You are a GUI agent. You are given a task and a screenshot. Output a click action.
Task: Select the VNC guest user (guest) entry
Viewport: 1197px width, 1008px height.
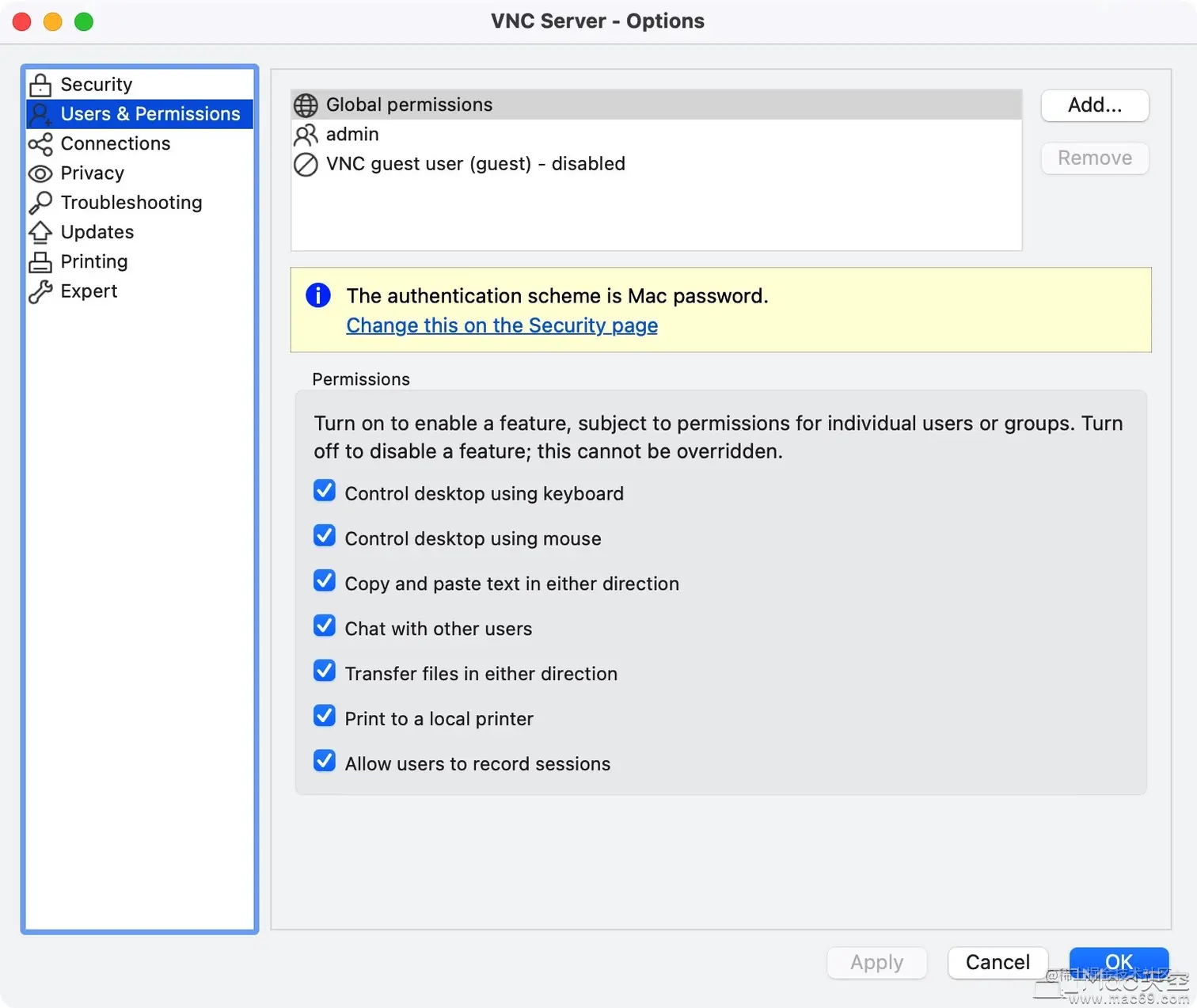click(656, 164)
